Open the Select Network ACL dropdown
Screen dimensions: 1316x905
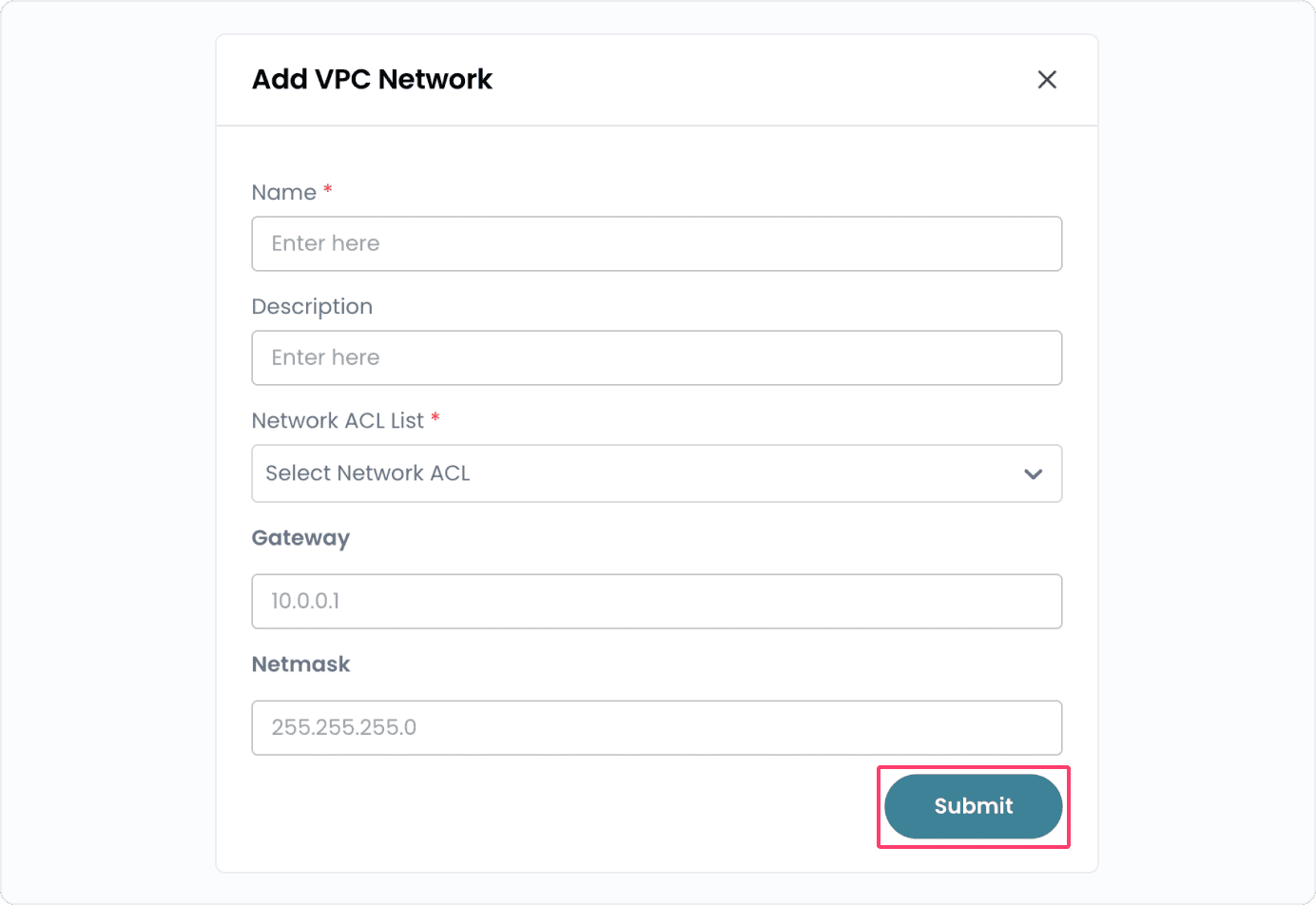coord(657,473)
